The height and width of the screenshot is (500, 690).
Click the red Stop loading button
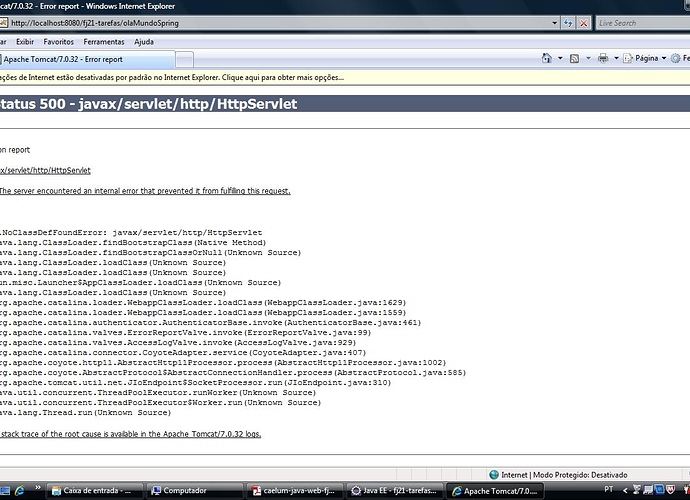pos(584,23)
